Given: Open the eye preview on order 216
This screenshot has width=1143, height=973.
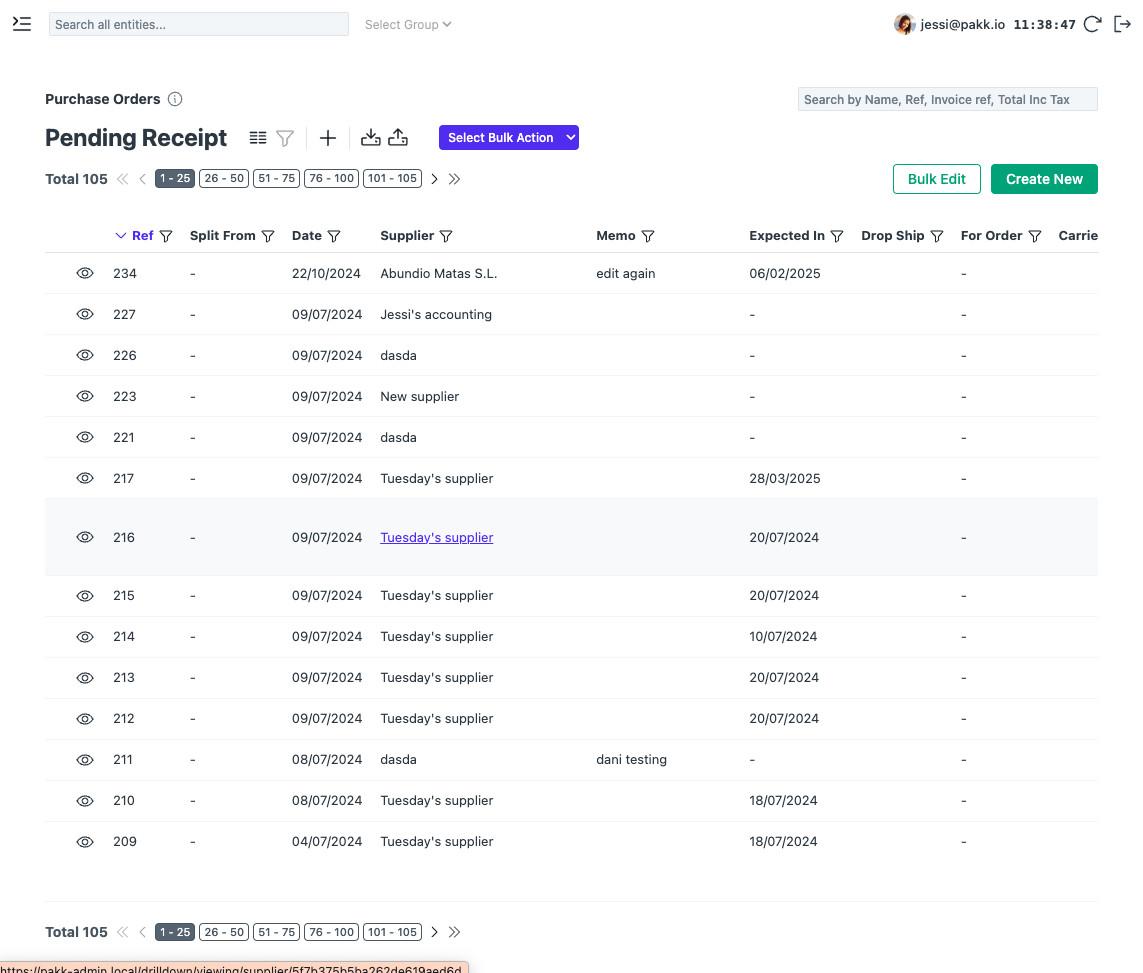Looking at the screenshot, I should [x=85, y=537].
